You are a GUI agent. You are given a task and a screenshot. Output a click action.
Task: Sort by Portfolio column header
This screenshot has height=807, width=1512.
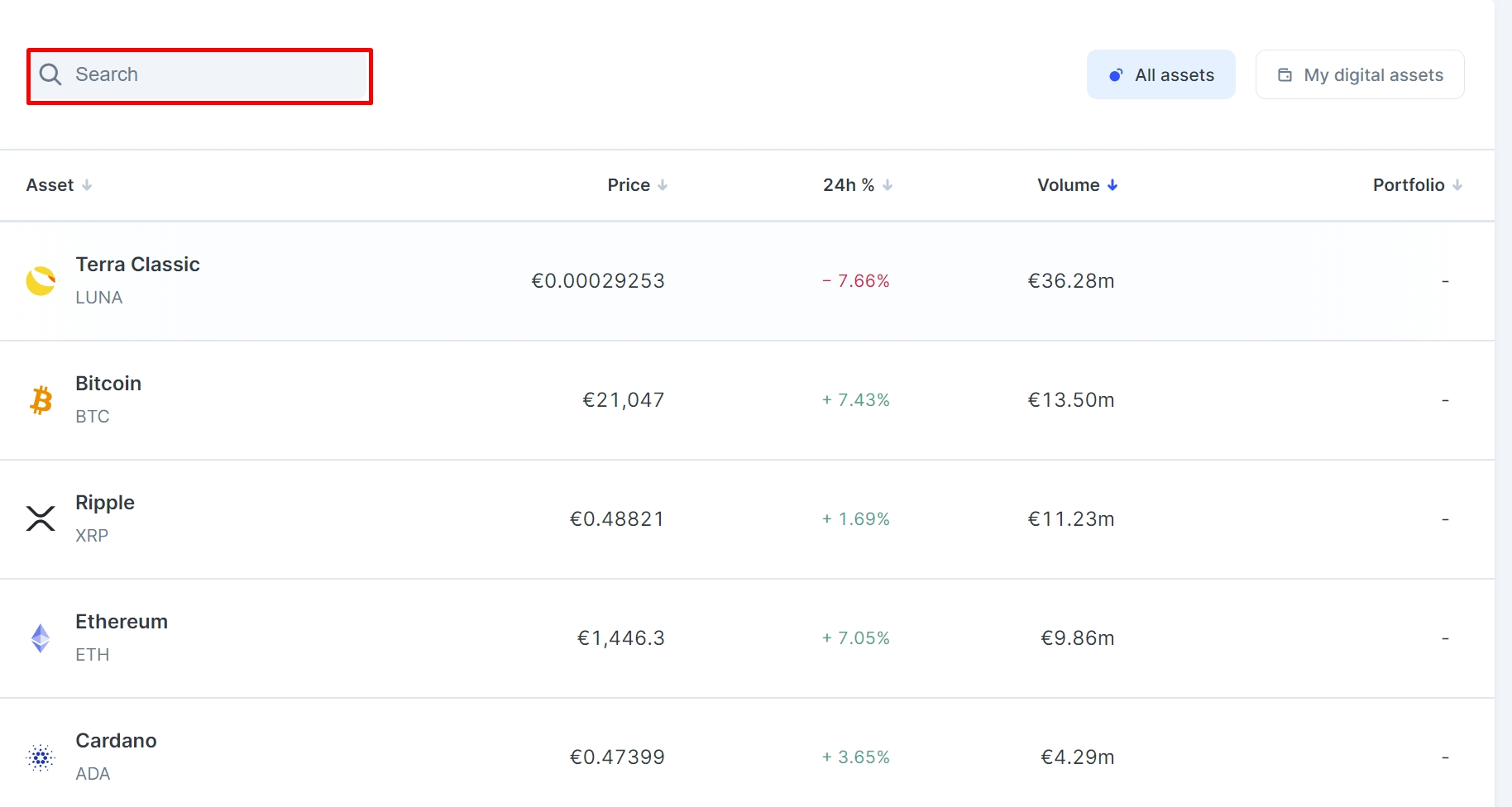[1418, 185]
